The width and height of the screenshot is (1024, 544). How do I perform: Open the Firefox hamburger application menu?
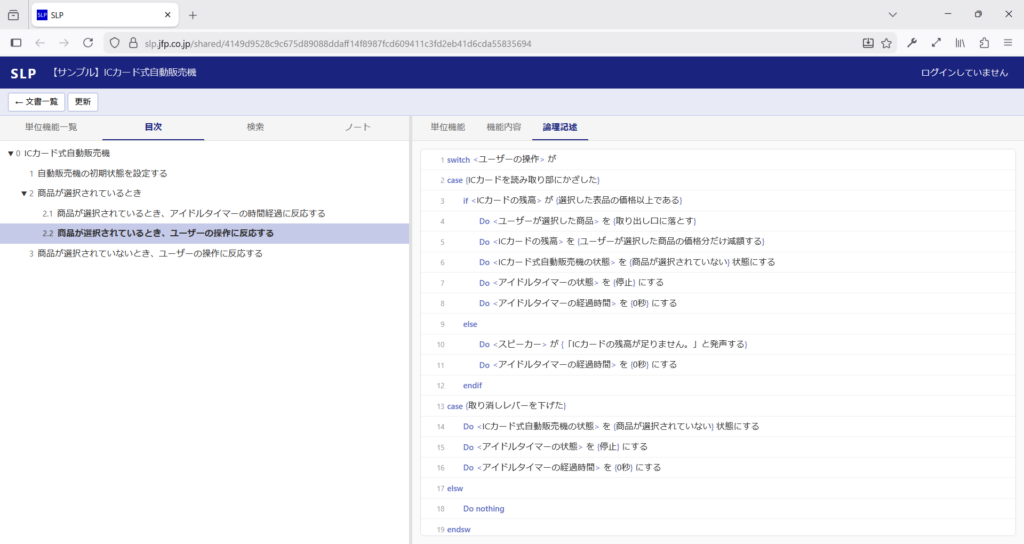(1008, 43)
